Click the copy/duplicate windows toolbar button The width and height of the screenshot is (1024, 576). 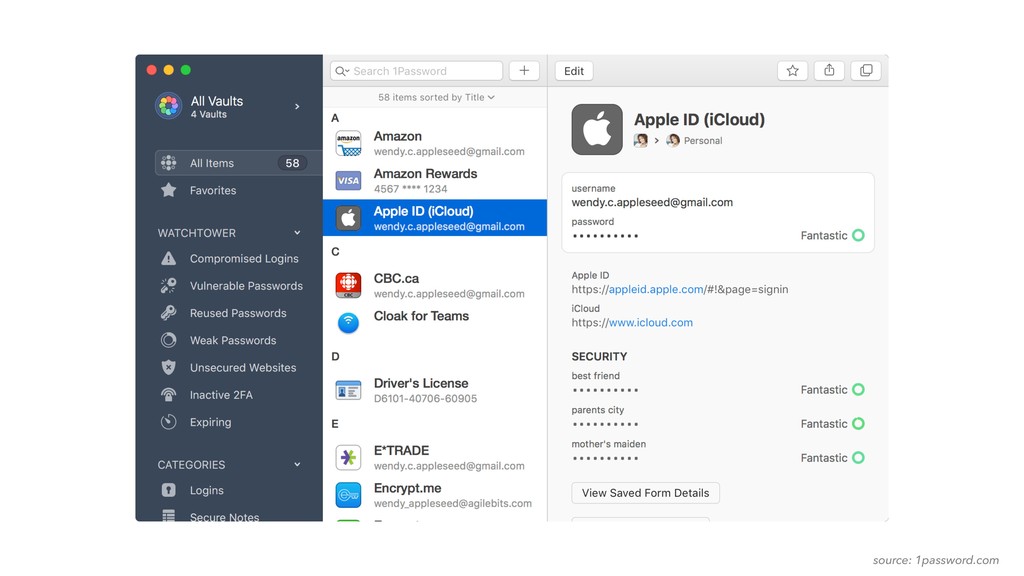[865, 71]
